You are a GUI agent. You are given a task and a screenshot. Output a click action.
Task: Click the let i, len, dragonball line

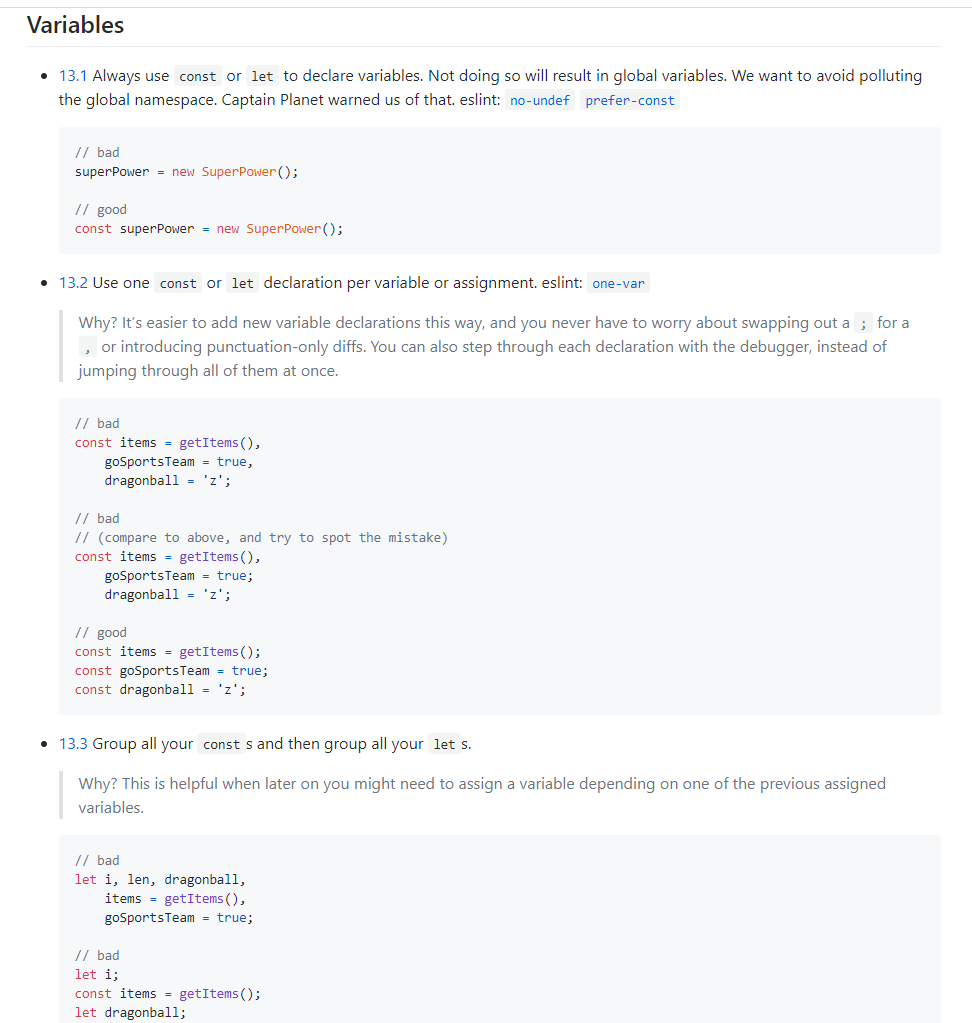click(x=160, y=879)
